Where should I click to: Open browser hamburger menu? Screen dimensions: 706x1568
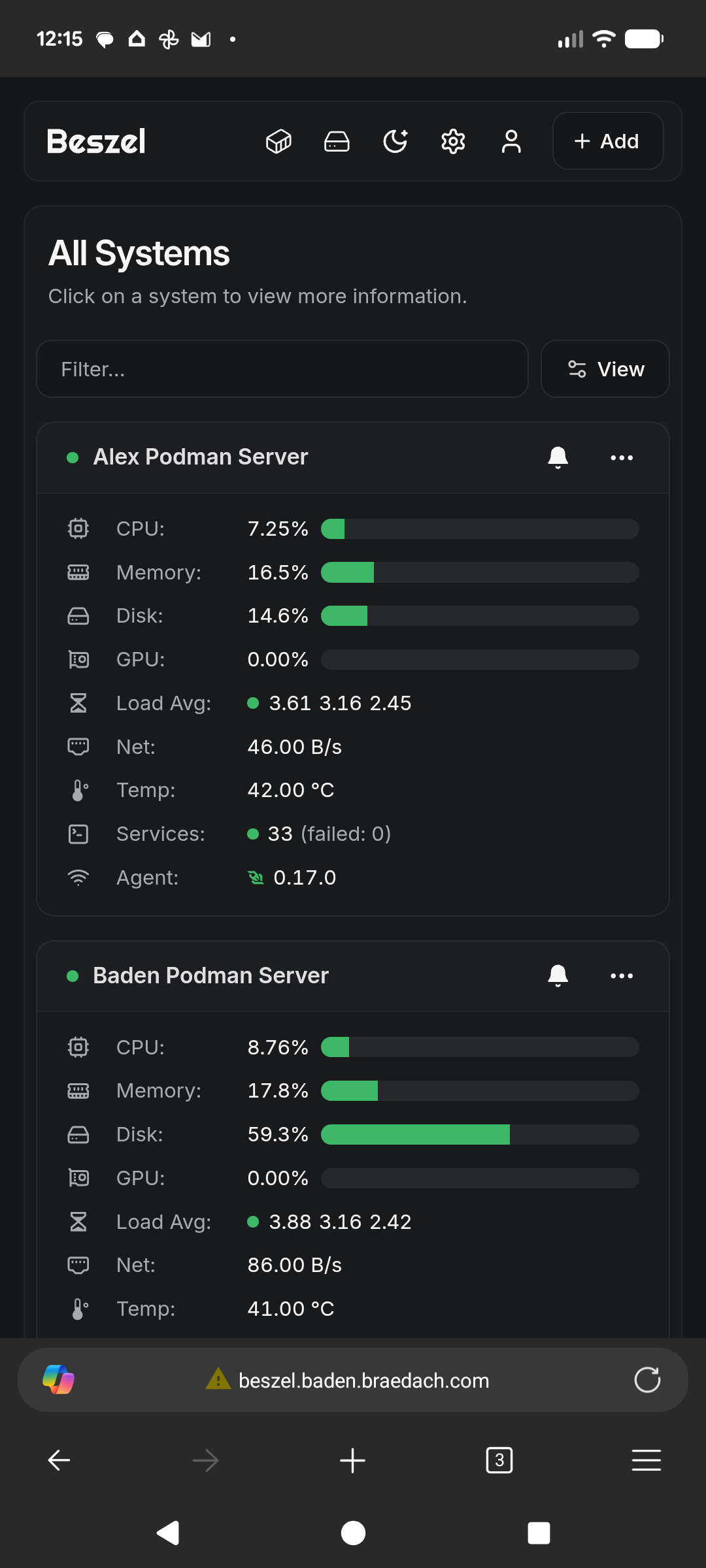(x=646, y=1460)
